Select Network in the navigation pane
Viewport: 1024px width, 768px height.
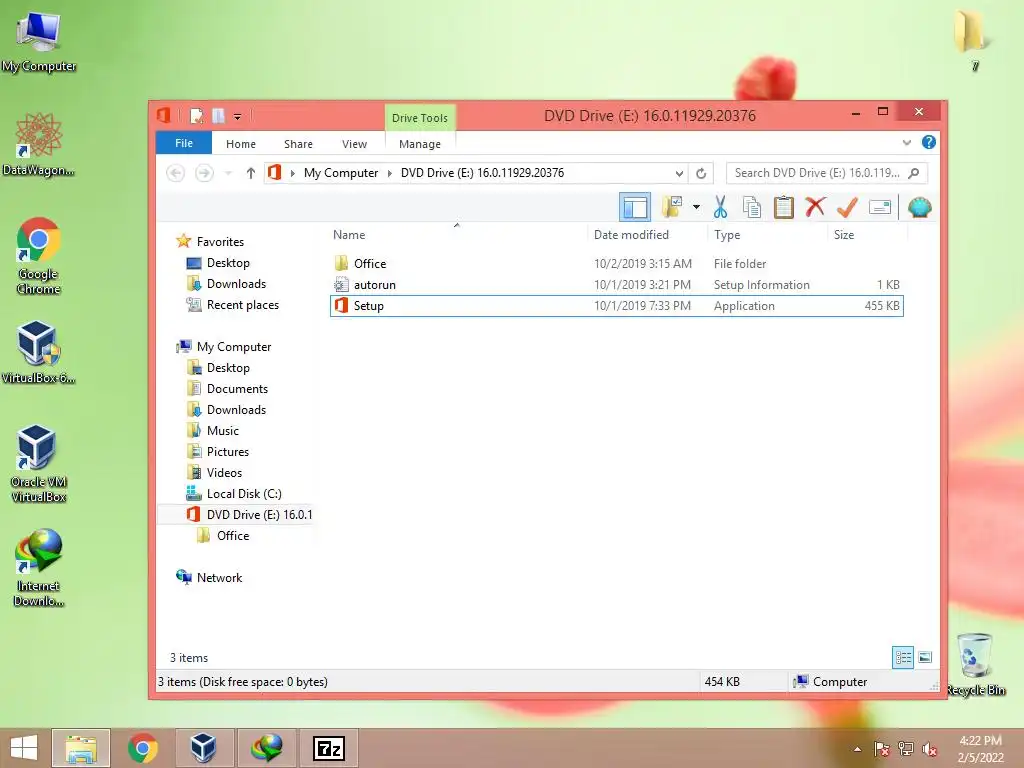coord(219,577)
